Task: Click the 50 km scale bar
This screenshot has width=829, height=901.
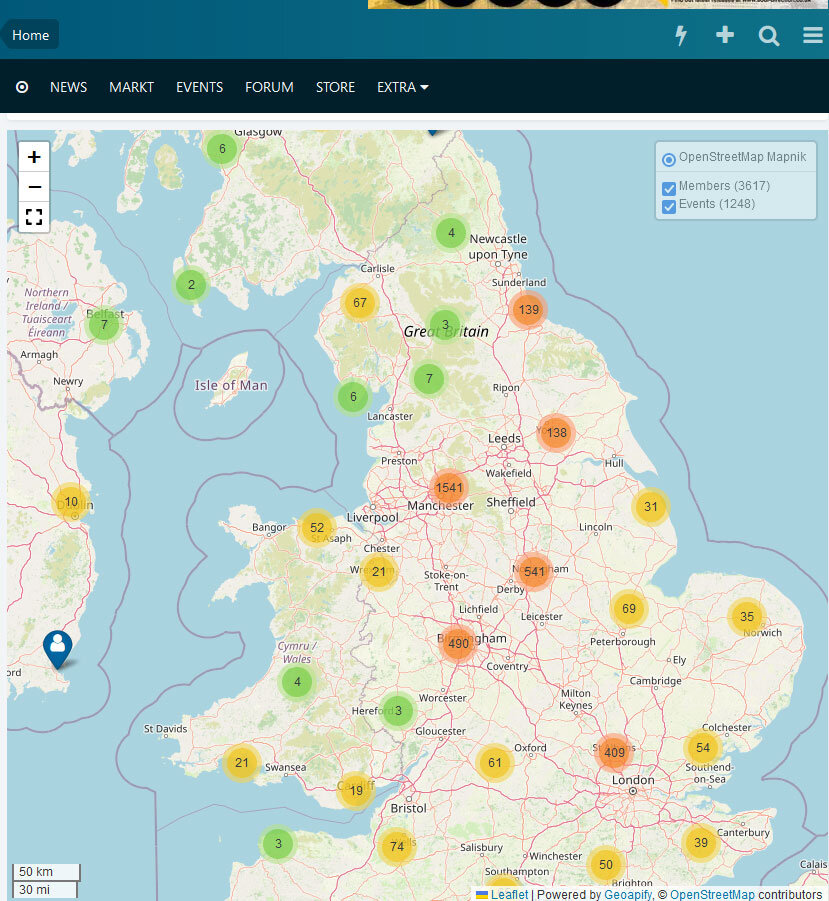Action: pos(45,872)
